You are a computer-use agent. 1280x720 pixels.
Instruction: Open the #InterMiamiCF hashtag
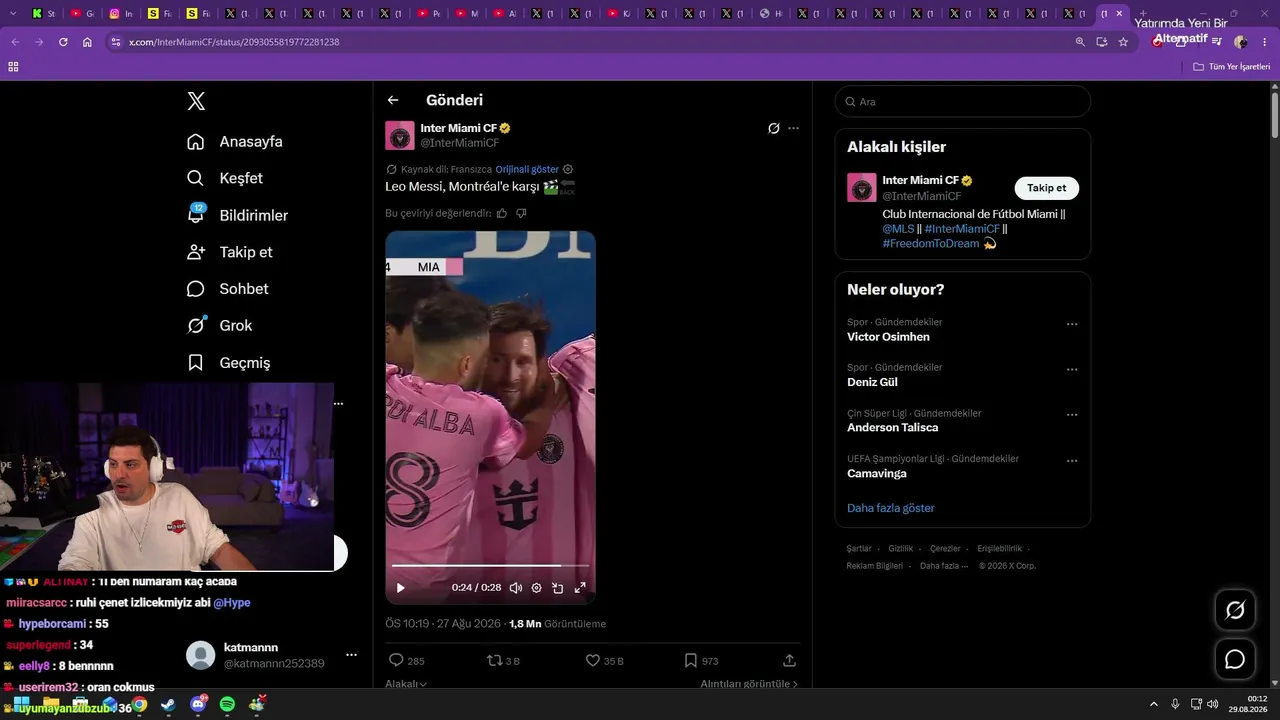click(x=962, y=229)
